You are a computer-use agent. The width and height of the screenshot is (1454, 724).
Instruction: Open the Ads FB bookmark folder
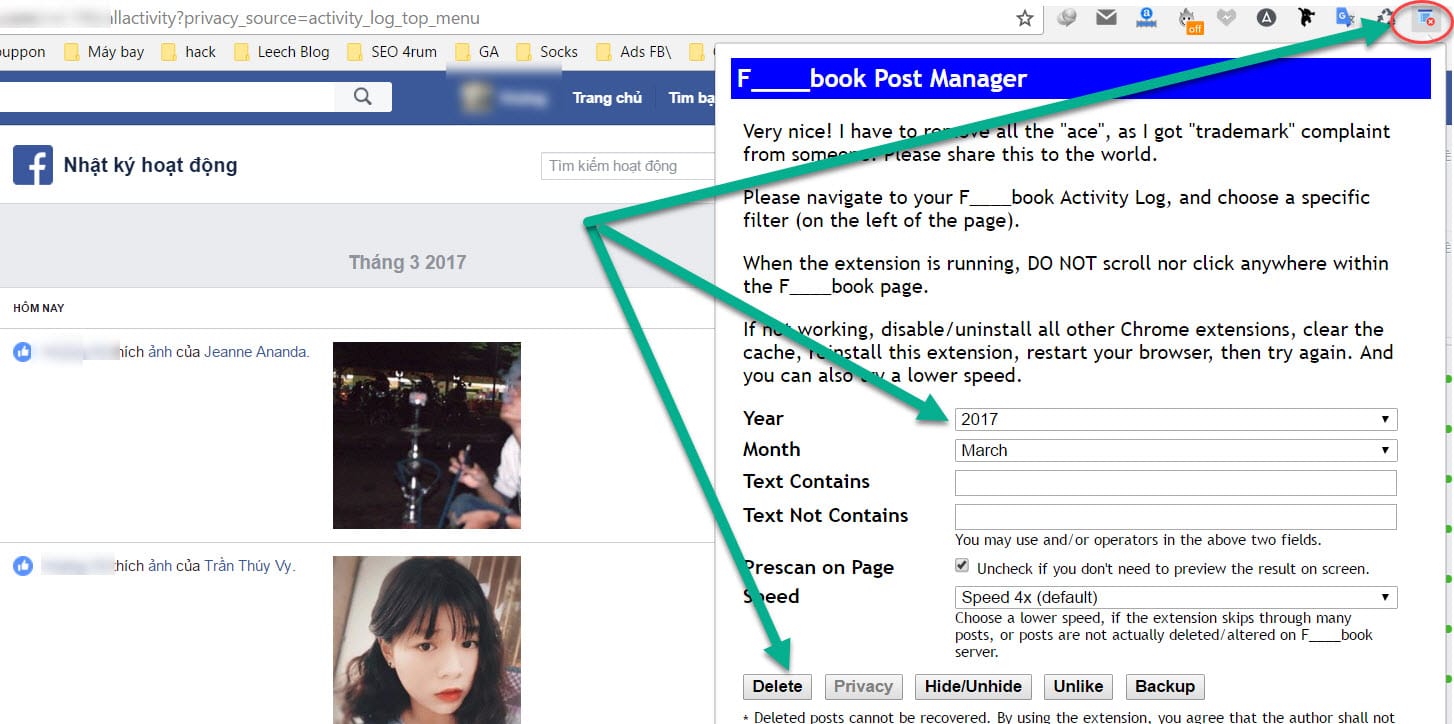[634, 52]
